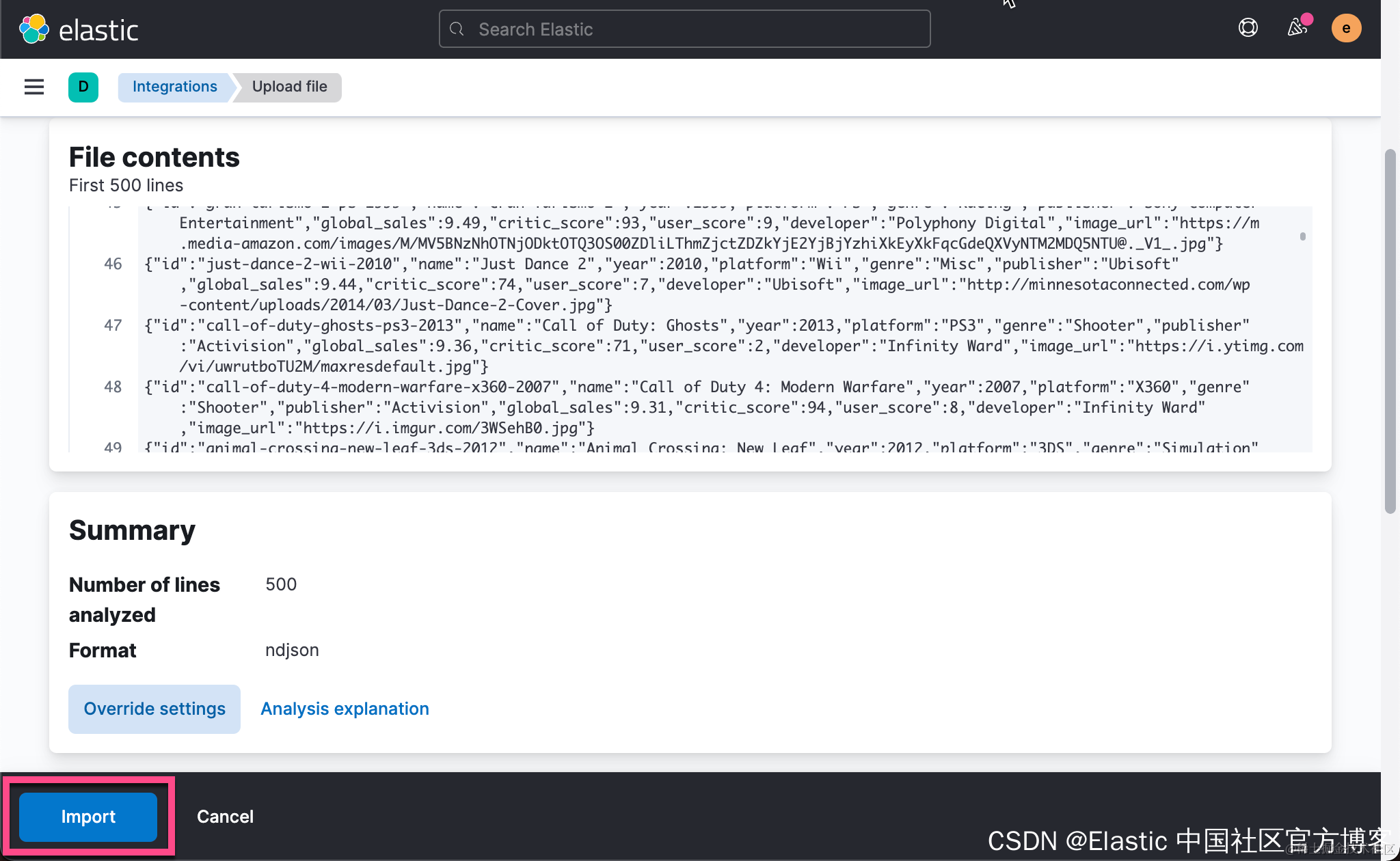The image size is (1400, 861).
Task: Open the Analysis explanation link
Action: (345, 709)
